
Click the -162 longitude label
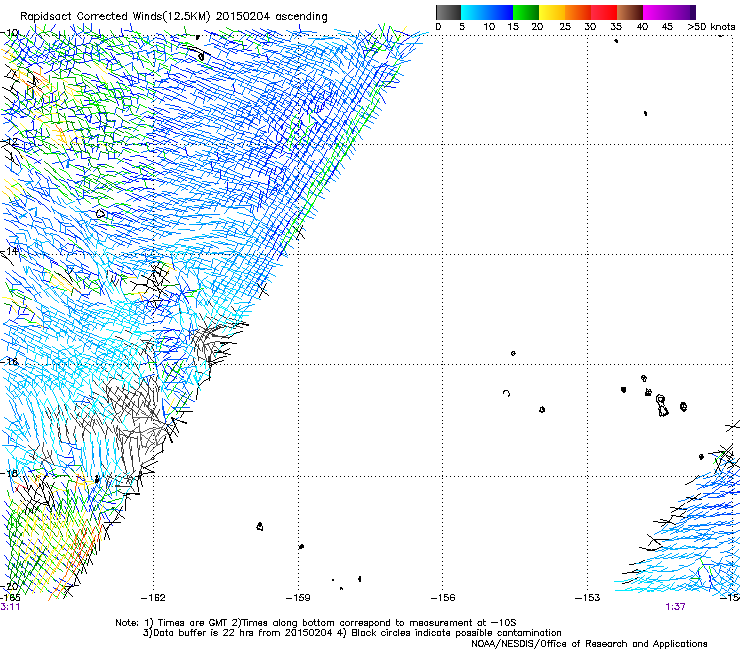153,598
